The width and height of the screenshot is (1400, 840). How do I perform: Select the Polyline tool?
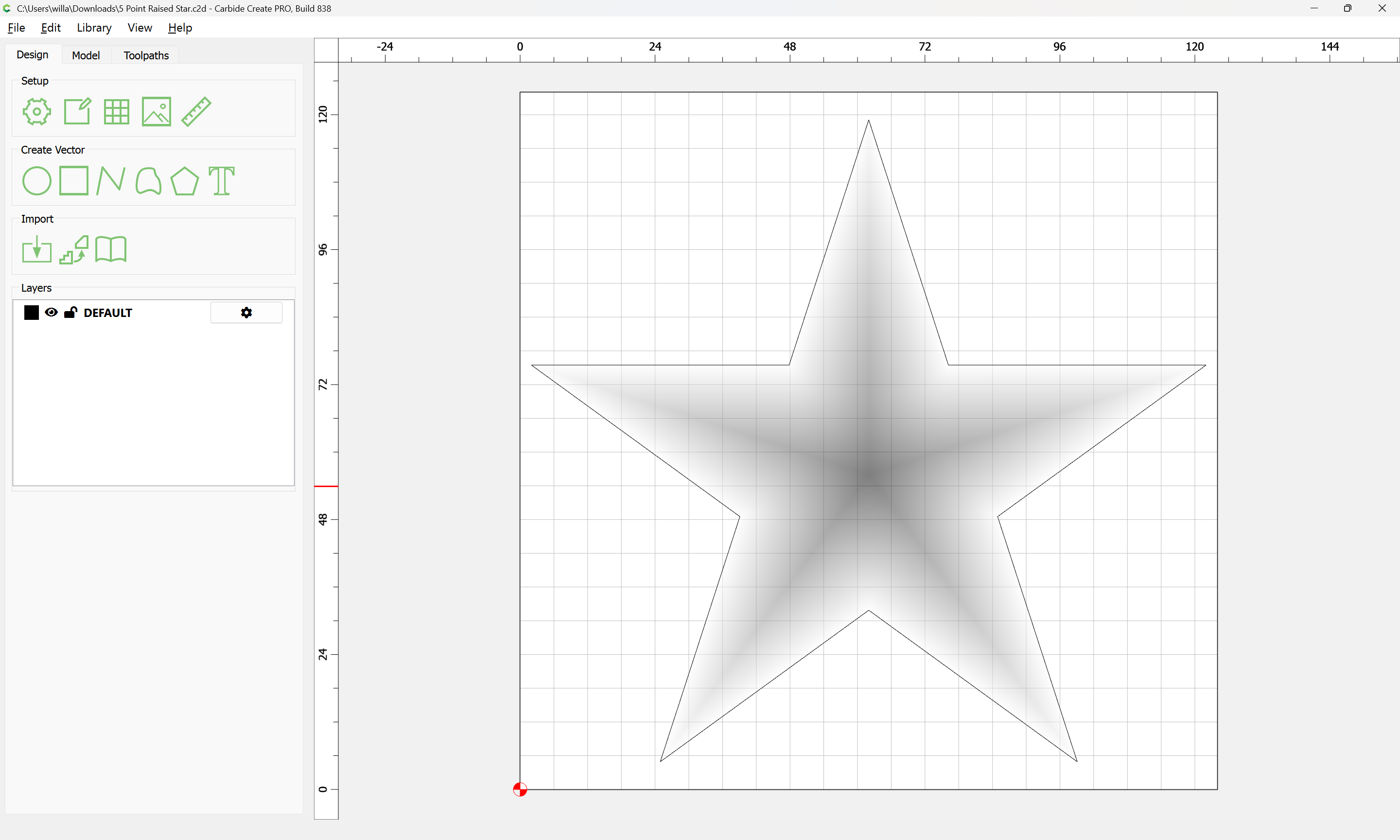[111, 181]
